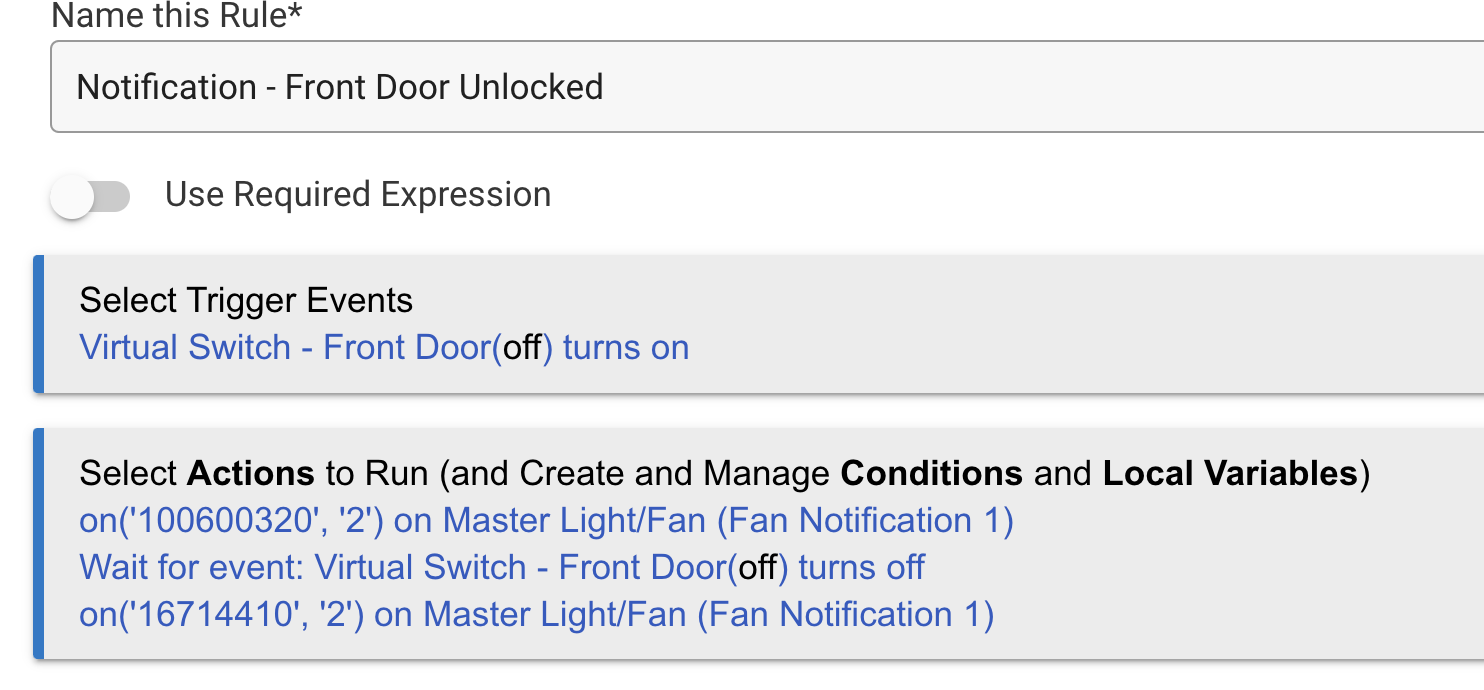The width and height of the screenshot is (1484, 690).
Task: Click the Name this Rule label
Action: [x=174, y=14]
